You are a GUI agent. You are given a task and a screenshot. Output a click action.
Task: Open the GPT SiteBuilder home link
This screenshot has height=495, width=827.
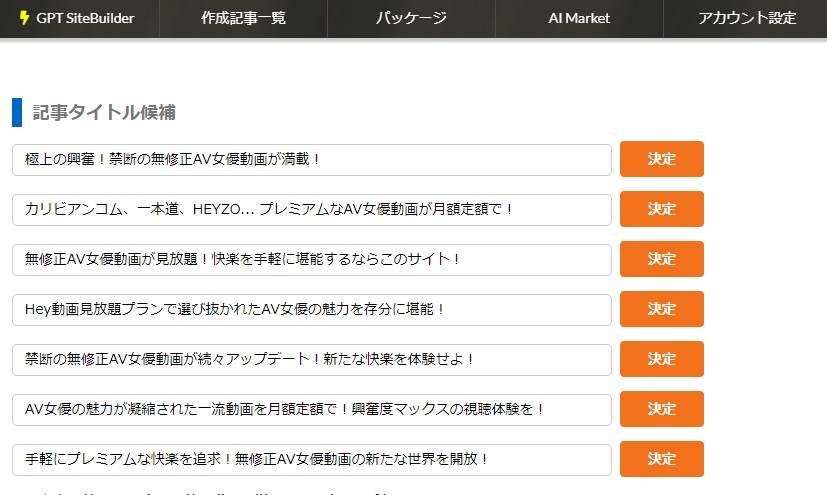(84, 18)
